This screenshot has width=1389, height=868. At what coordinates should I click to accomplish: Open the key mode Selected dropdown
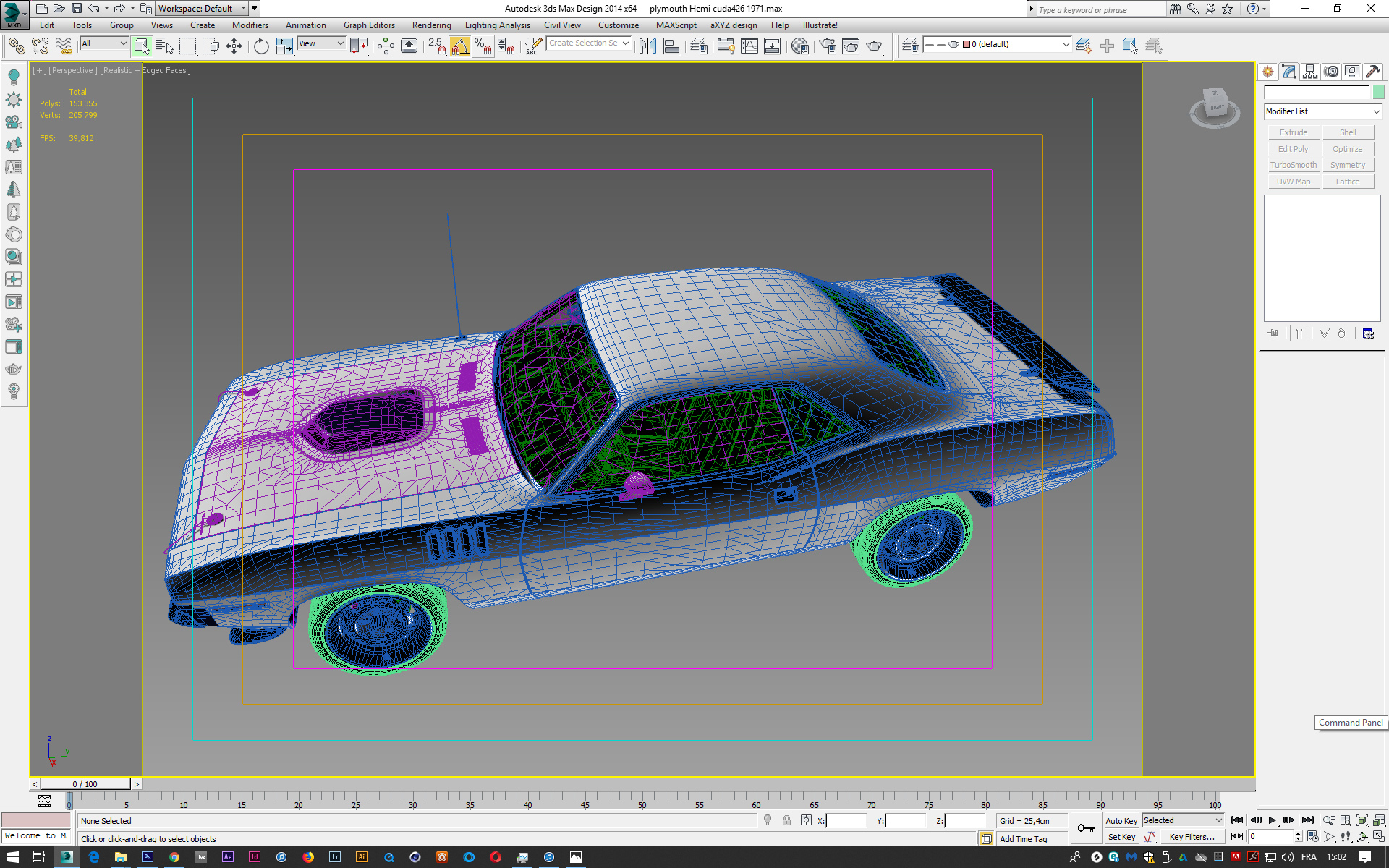point(1183,820)
